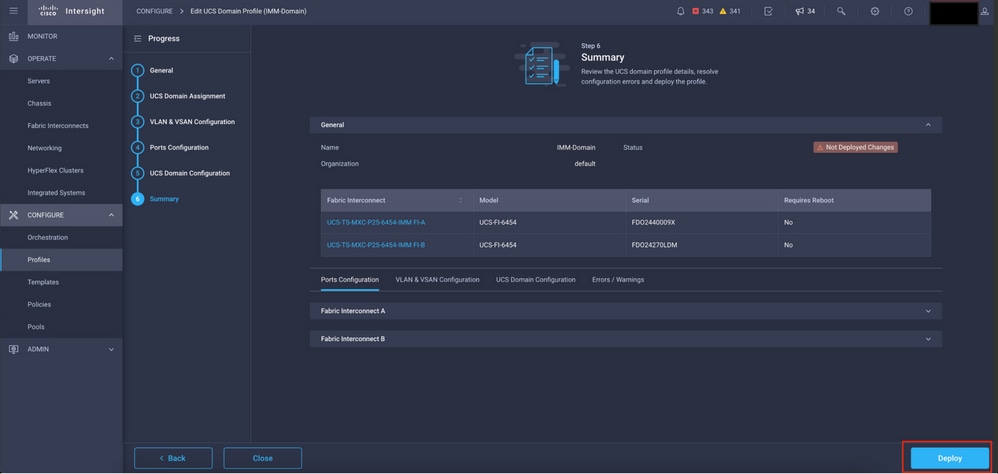Viewport: 998px width, 474px height.
Task: Click the Admin icon in sidebar
Action: (x=13, y=349)
